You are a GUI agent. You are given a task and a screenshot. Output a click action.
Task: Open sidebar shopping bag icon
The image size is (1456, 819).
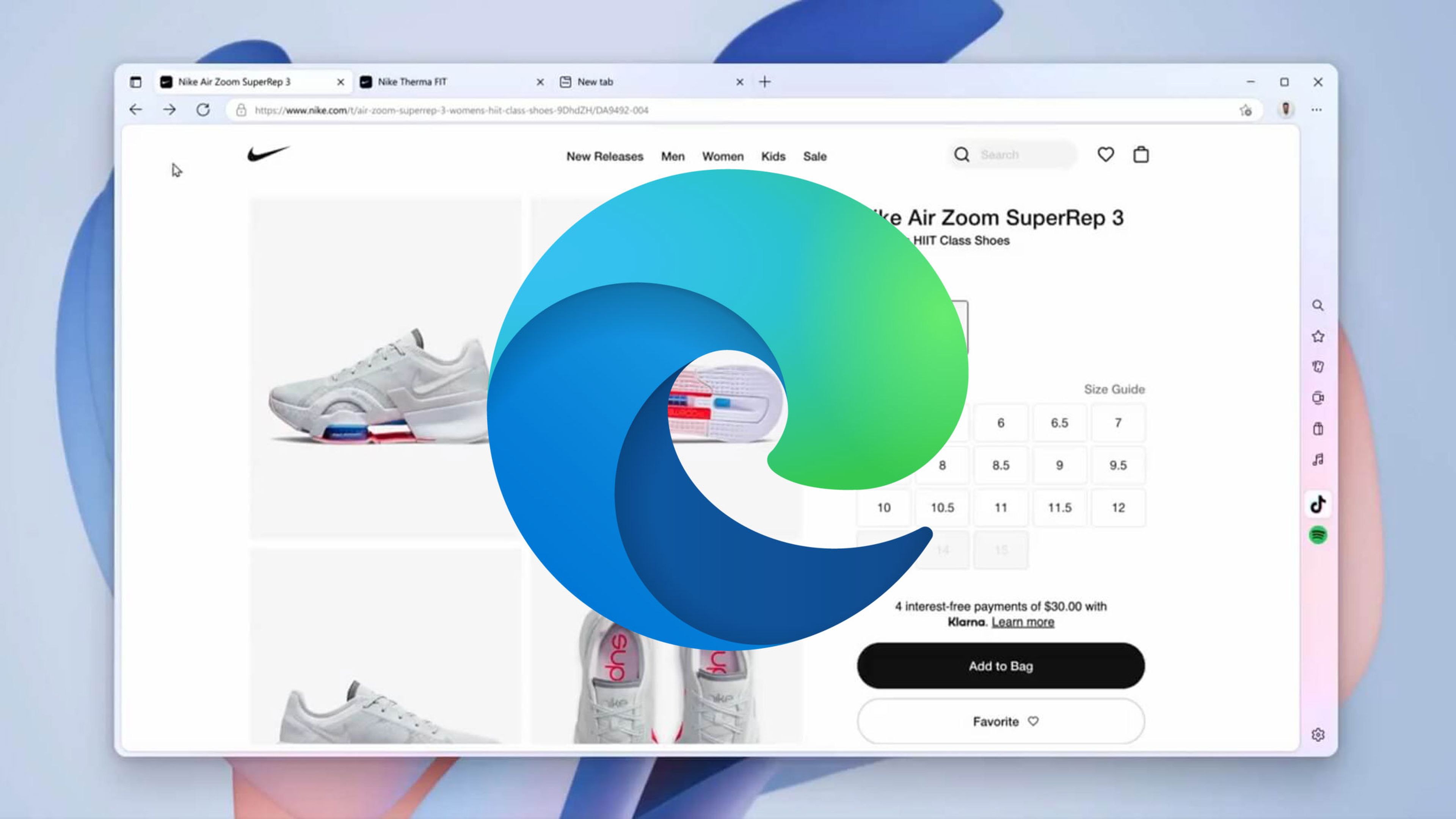coord(1318,428)
